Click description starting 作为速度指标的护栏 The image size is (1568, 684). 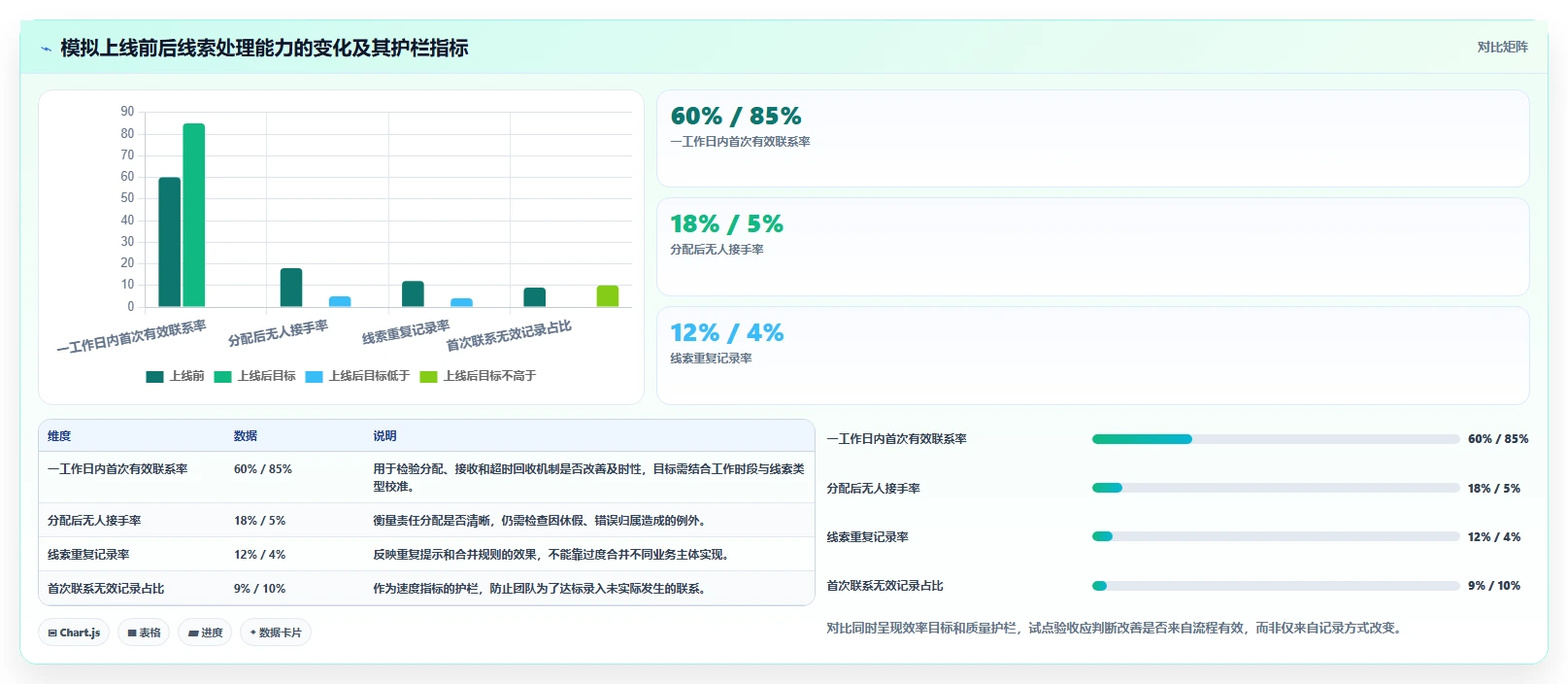[542, 589]
